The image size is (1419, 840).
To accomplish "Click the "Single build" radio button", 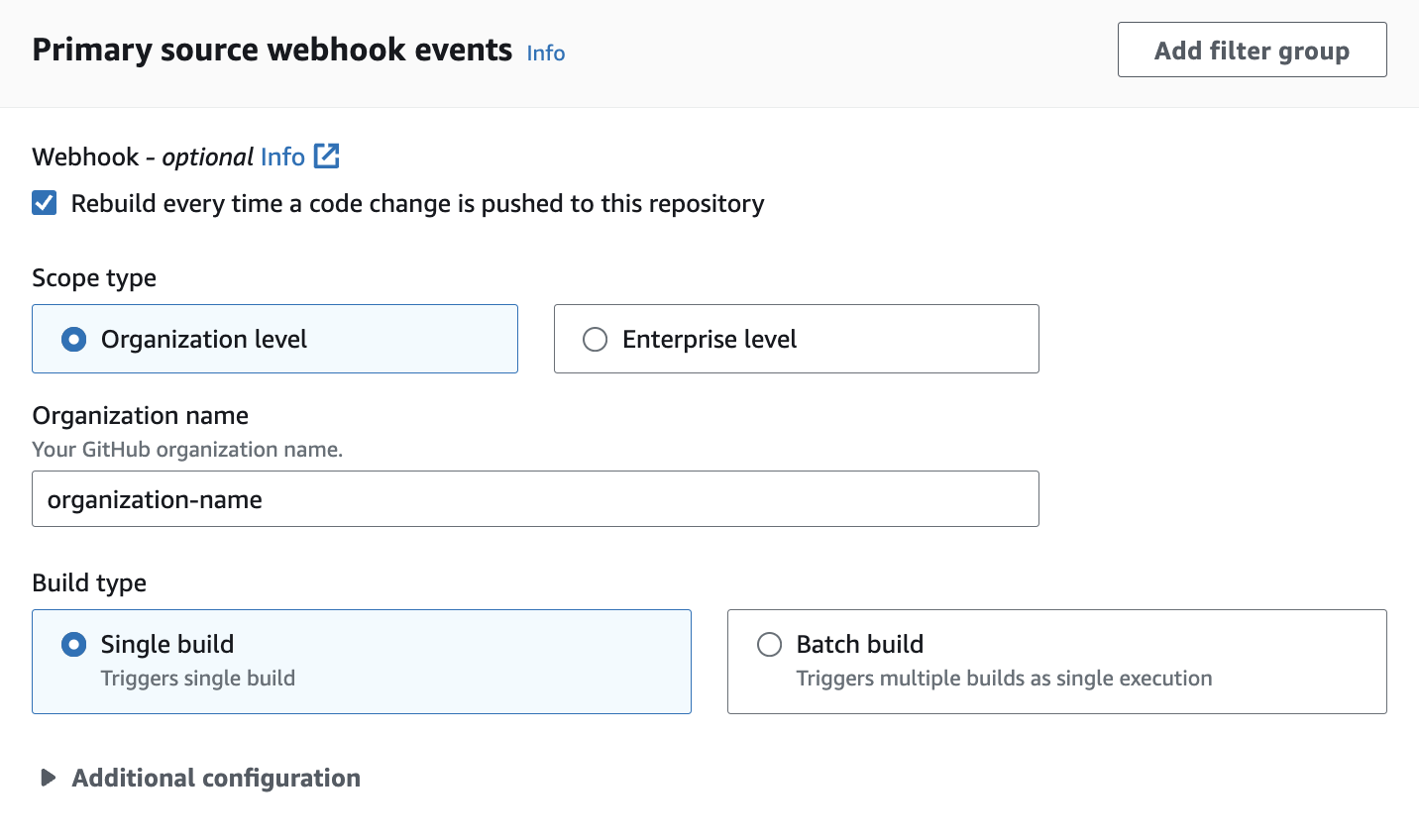I will pos(72,644).
